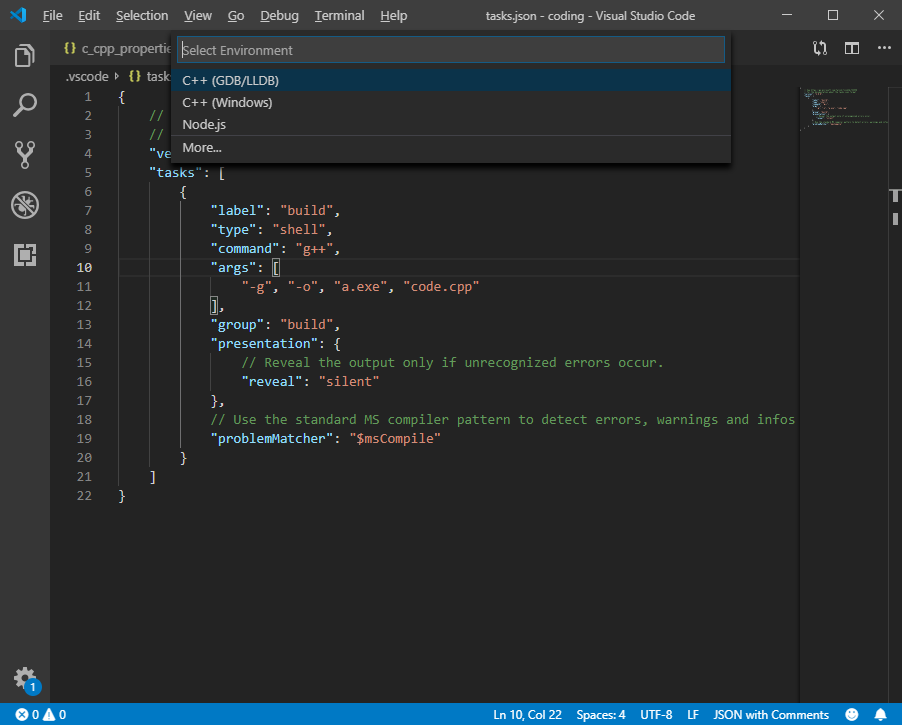Select the Search icon in activity bar
This screenshot has width=902, height=725.
(x=24, y=105)
